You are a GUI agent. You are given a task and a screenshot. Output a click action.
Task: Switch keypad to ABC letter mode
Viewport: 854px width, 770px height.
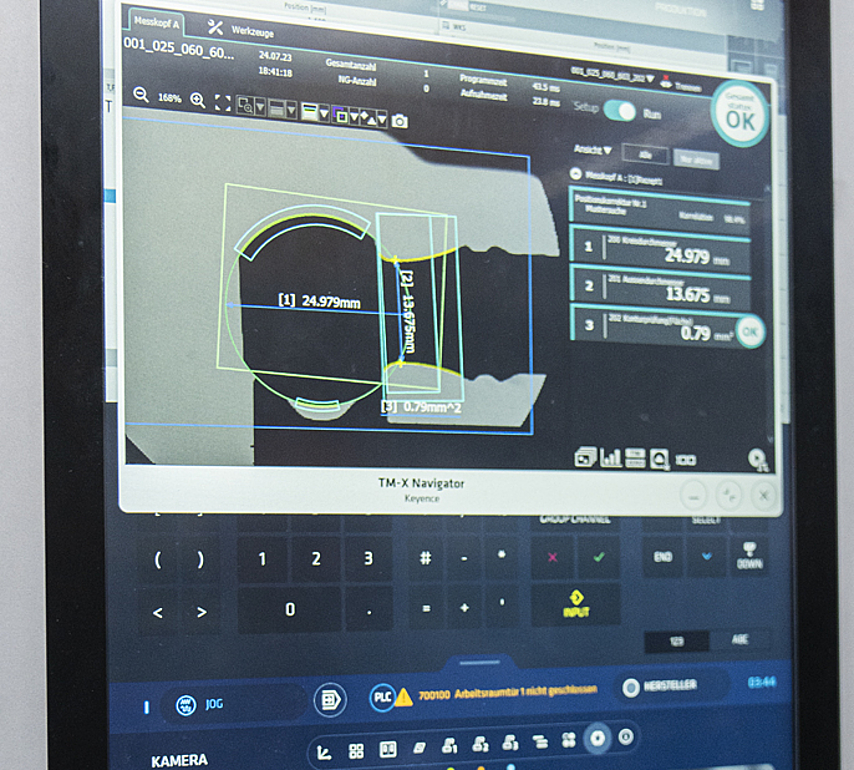coord(740,639)
